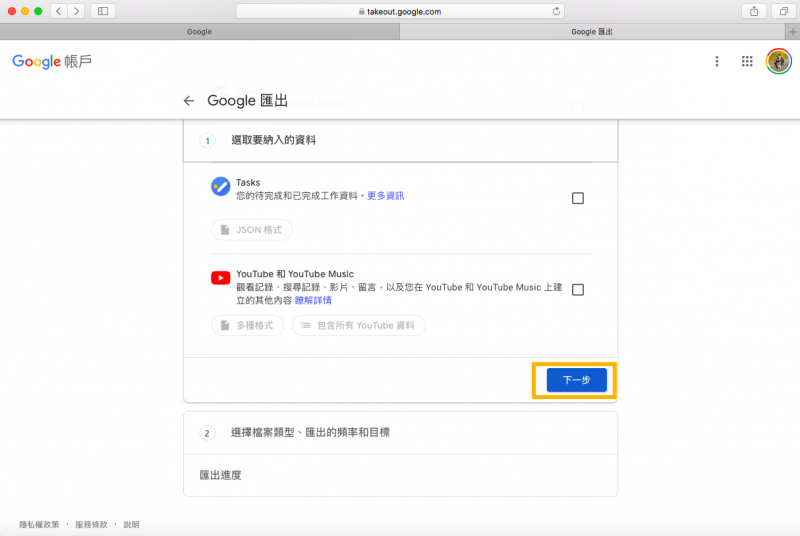Click the JSON 格式 chip

click(x=252, y=230)
